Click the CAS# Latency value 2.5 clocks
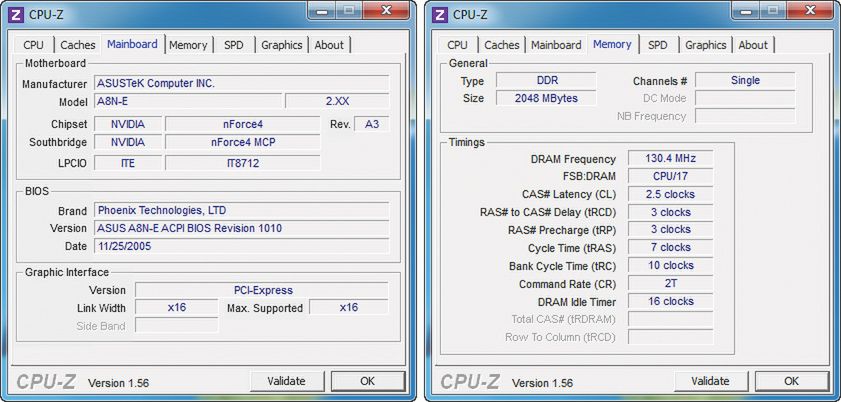841x402 pixels. tap(670, 194)
